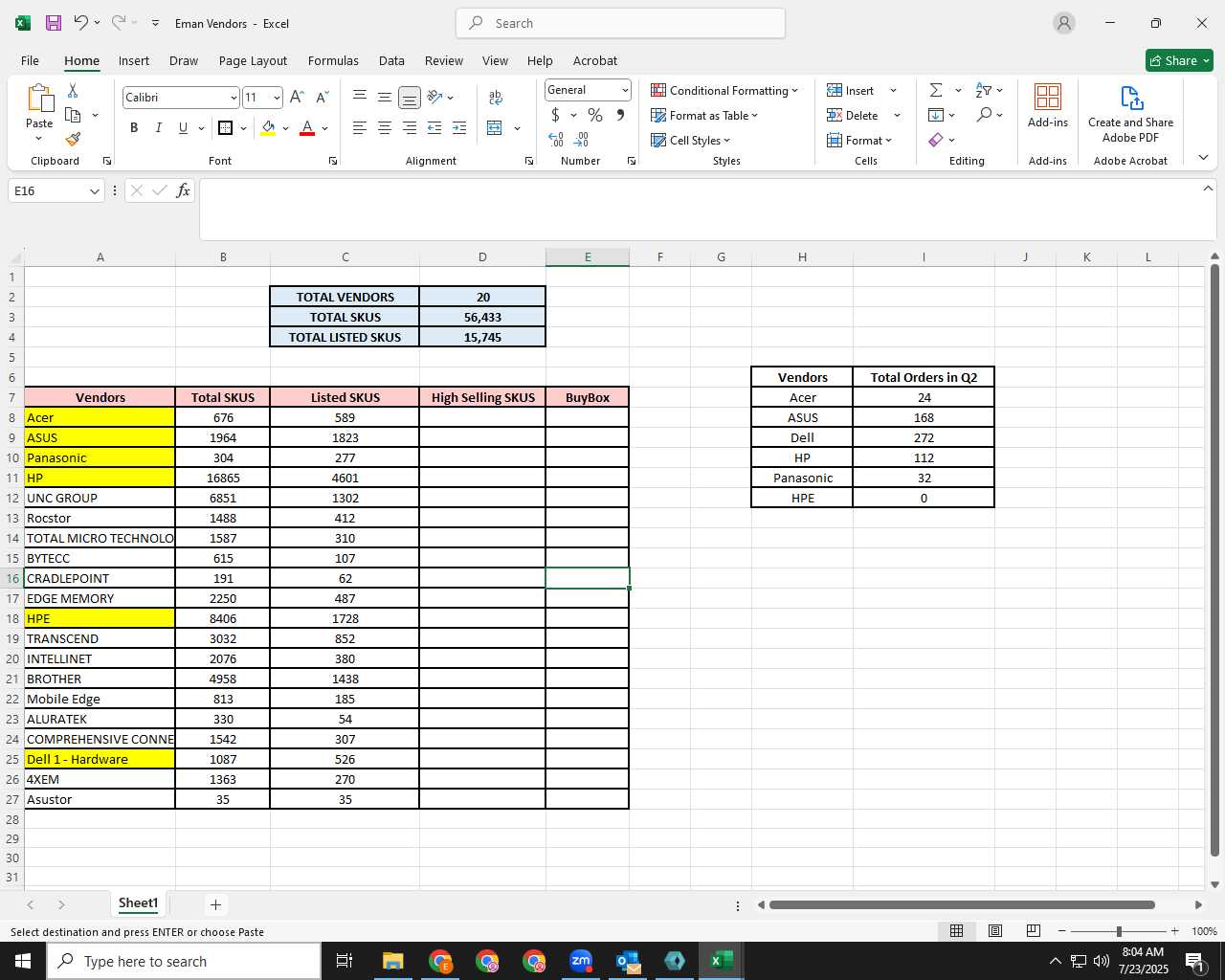Select the Sheet1 tab

138,903
